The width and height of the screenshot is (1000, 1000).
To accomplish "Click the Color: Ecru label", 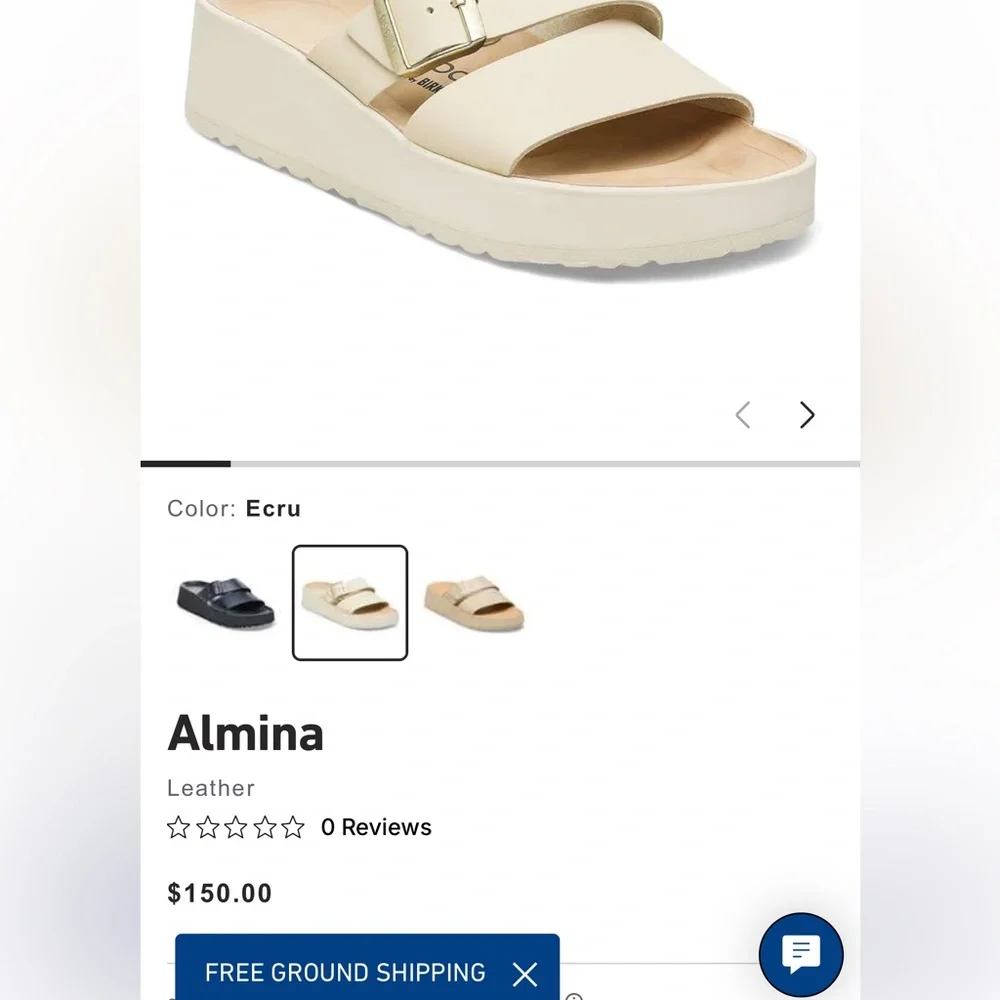I will (x=232, y=509).
